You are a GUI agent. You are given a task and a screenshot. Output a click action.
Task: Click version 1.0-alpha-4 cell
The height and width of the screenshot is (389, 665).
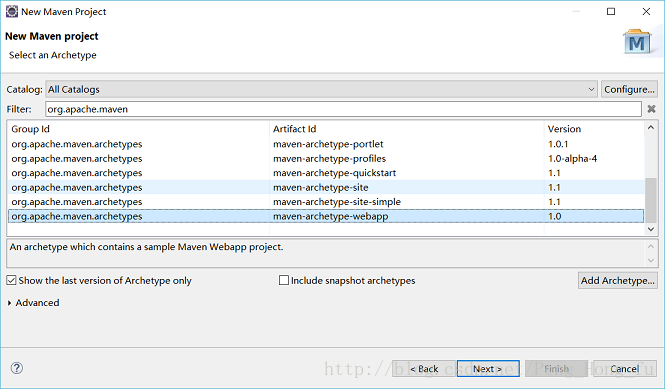(x=572, y=159)
